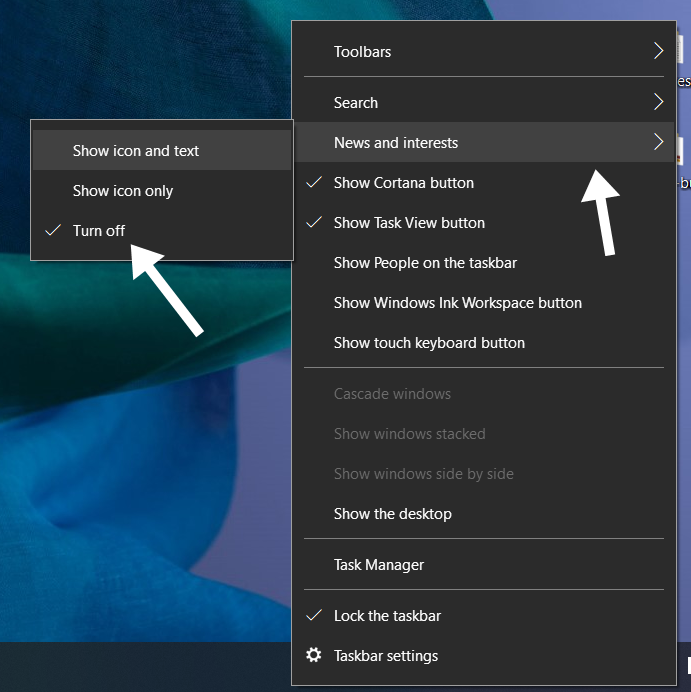Expand the News and interests chevron

658,142
